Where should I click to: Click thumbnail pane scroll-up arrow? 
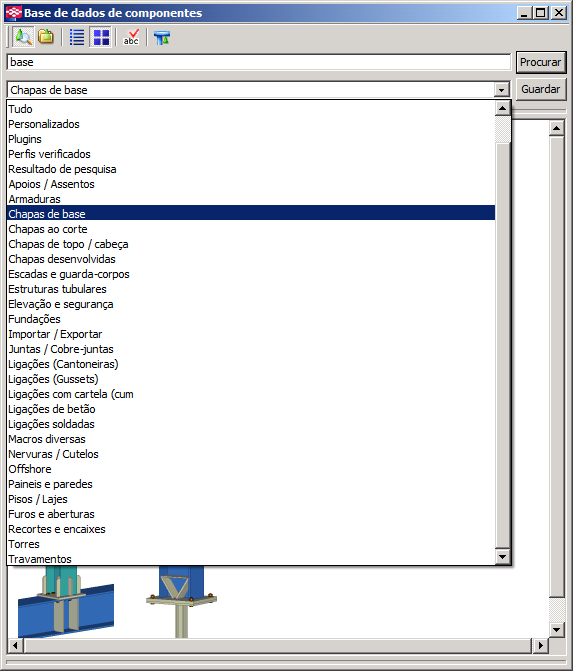pyautogui.click(x=556, y=128)
